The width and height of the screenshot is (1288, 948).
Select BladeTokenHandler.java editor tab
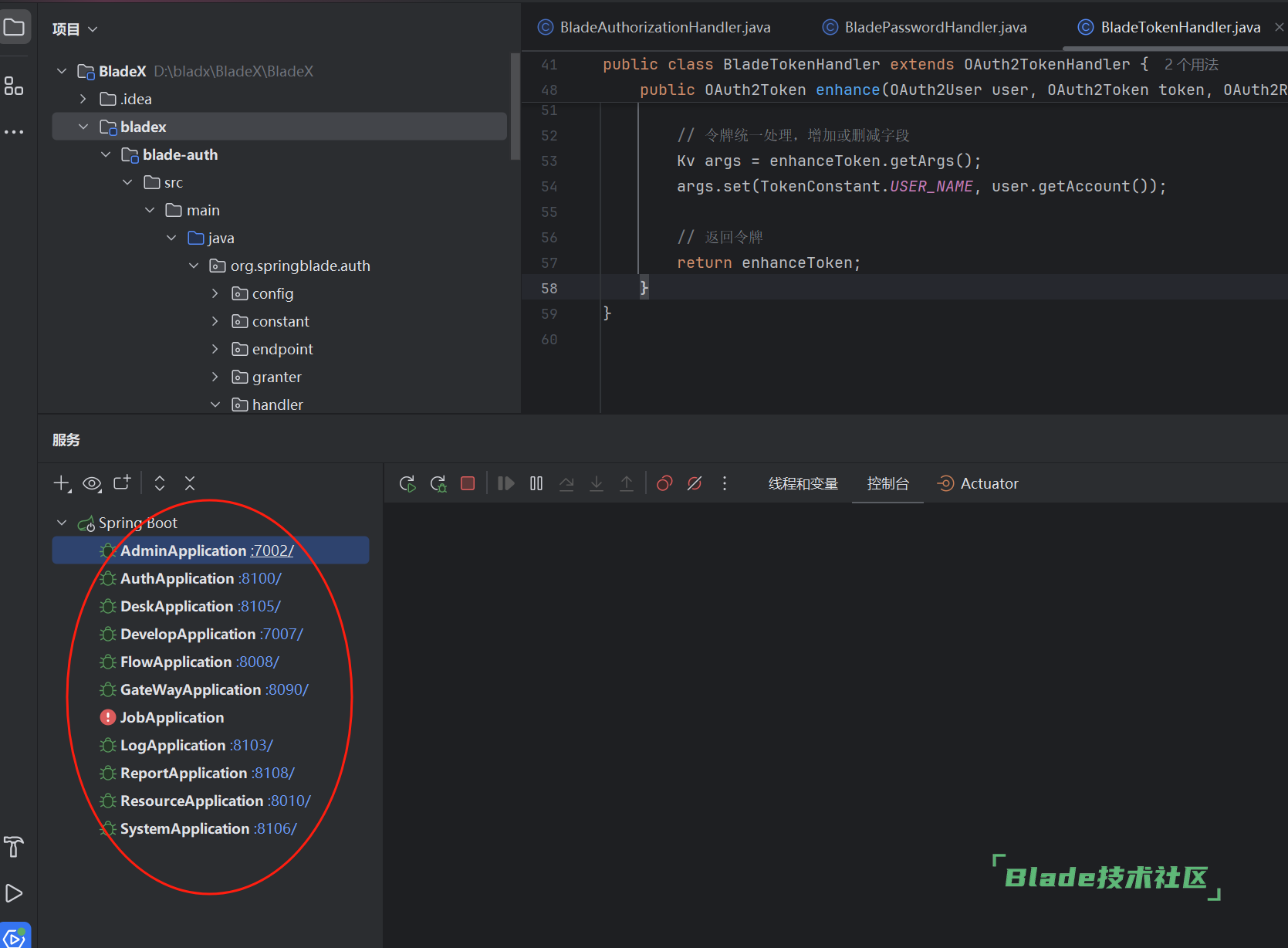click(x=1169, y=28)
